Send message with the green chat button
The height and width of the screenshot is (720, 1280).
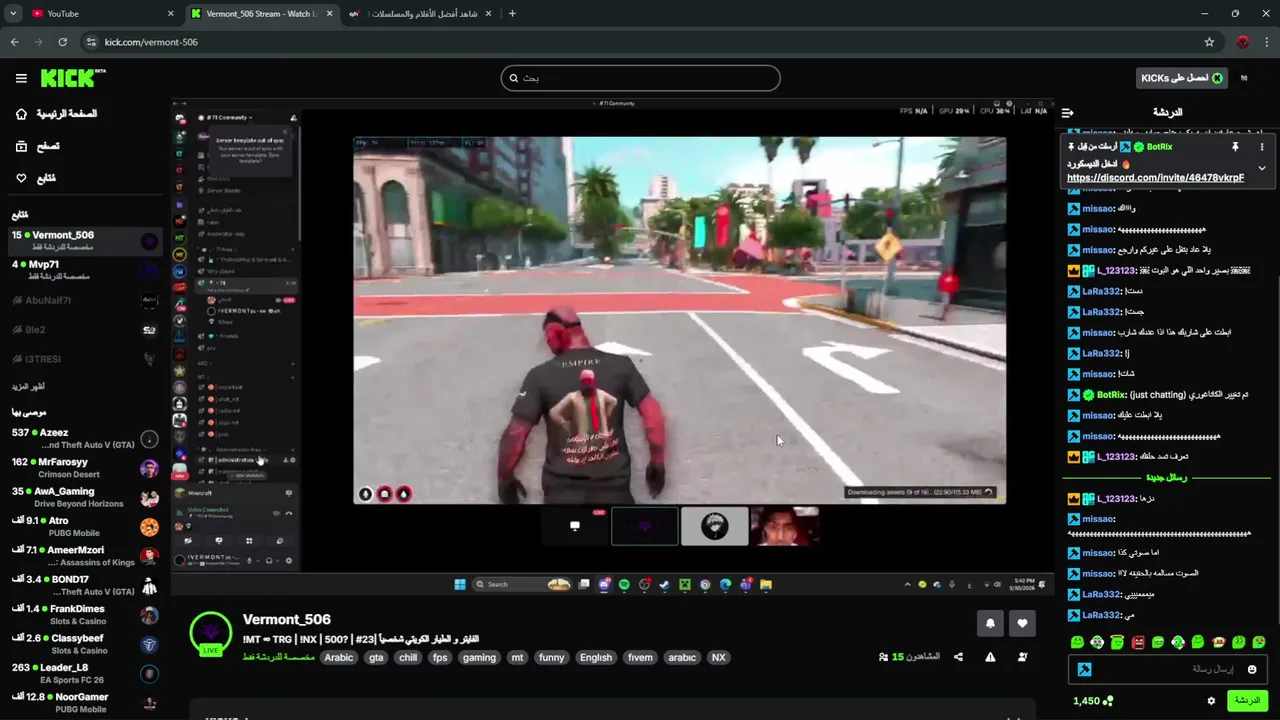(1247, 700)
